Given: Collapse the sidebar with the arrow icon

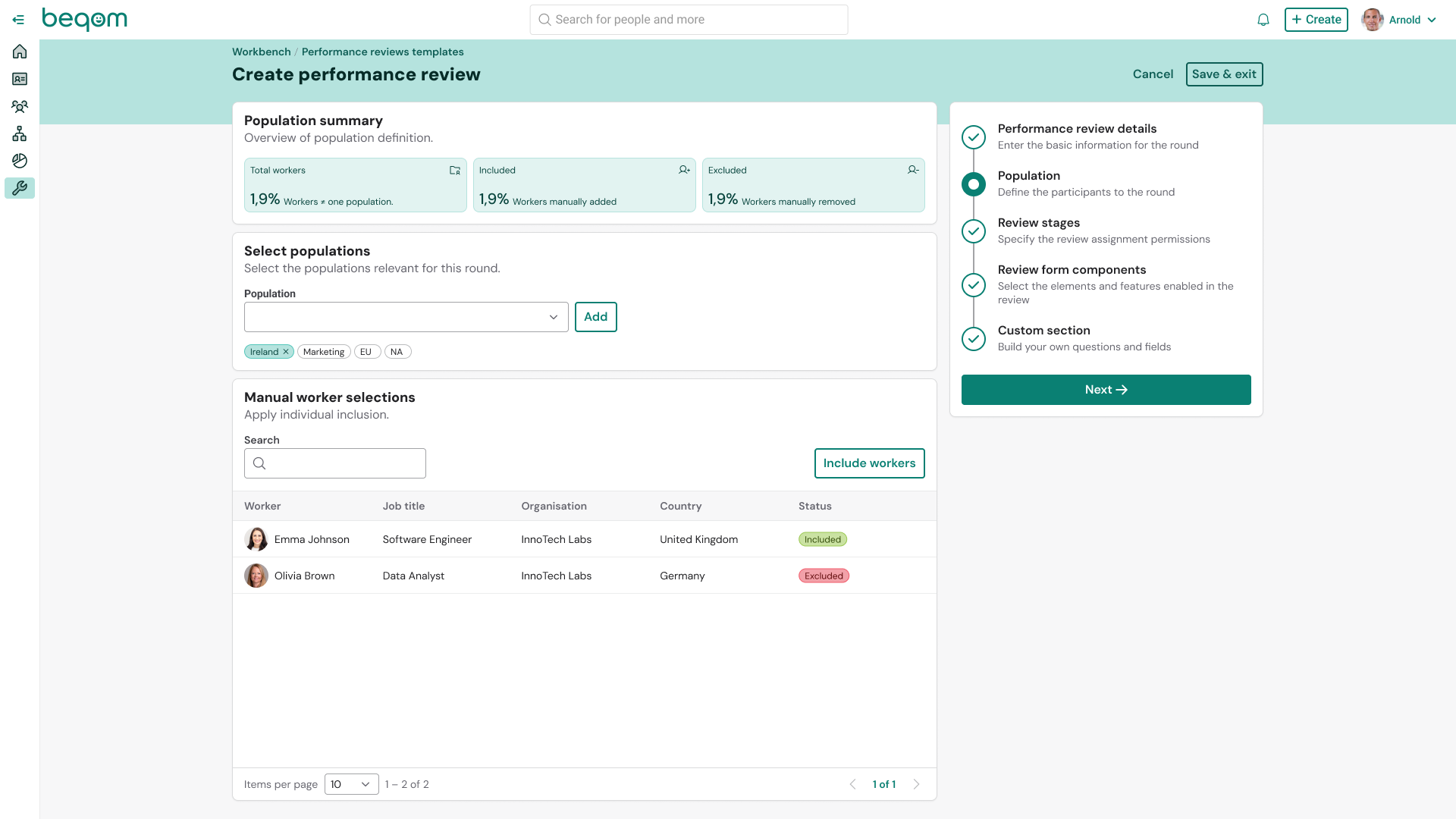Looking at the screenshot, I should coord(18,20).
